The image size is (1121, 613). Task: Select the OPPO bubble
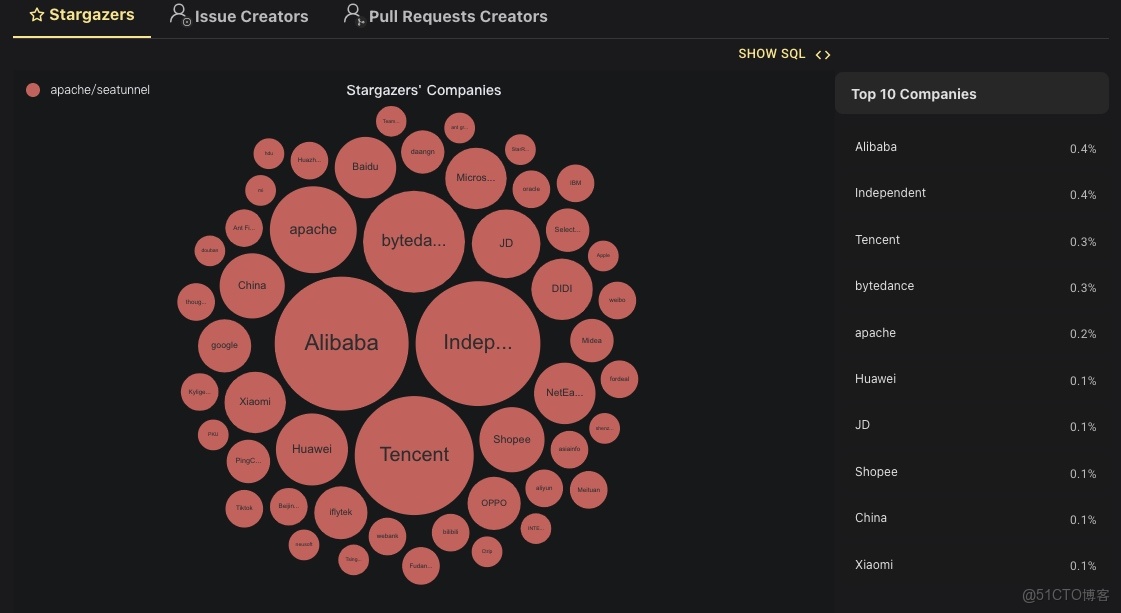tap(494, 503)
